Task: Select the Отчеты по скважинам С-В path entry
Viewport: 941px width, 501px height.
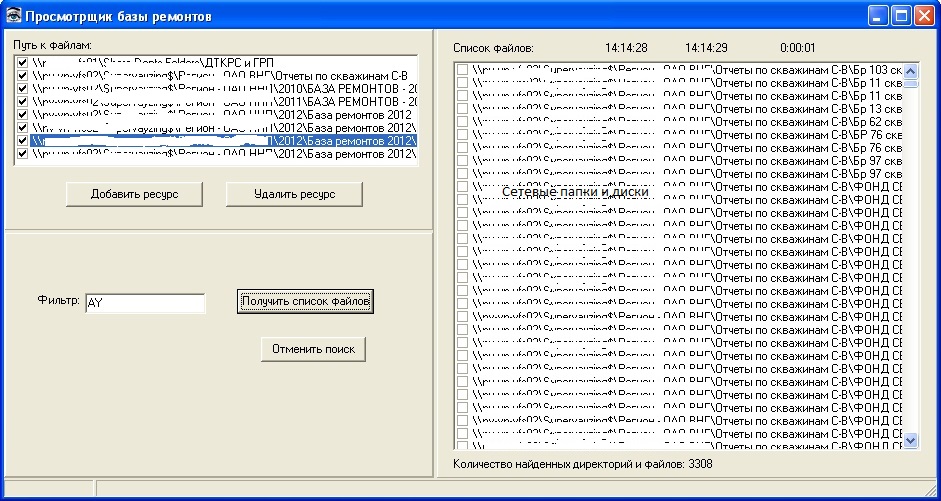Action: coord(223,76)
